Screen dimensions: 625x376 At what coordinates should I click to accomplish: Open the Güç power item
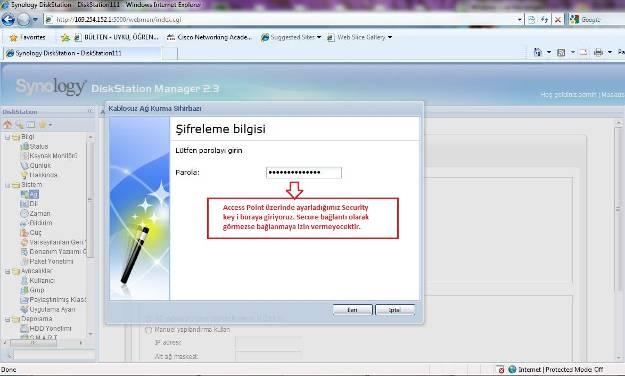coord(31,232)
